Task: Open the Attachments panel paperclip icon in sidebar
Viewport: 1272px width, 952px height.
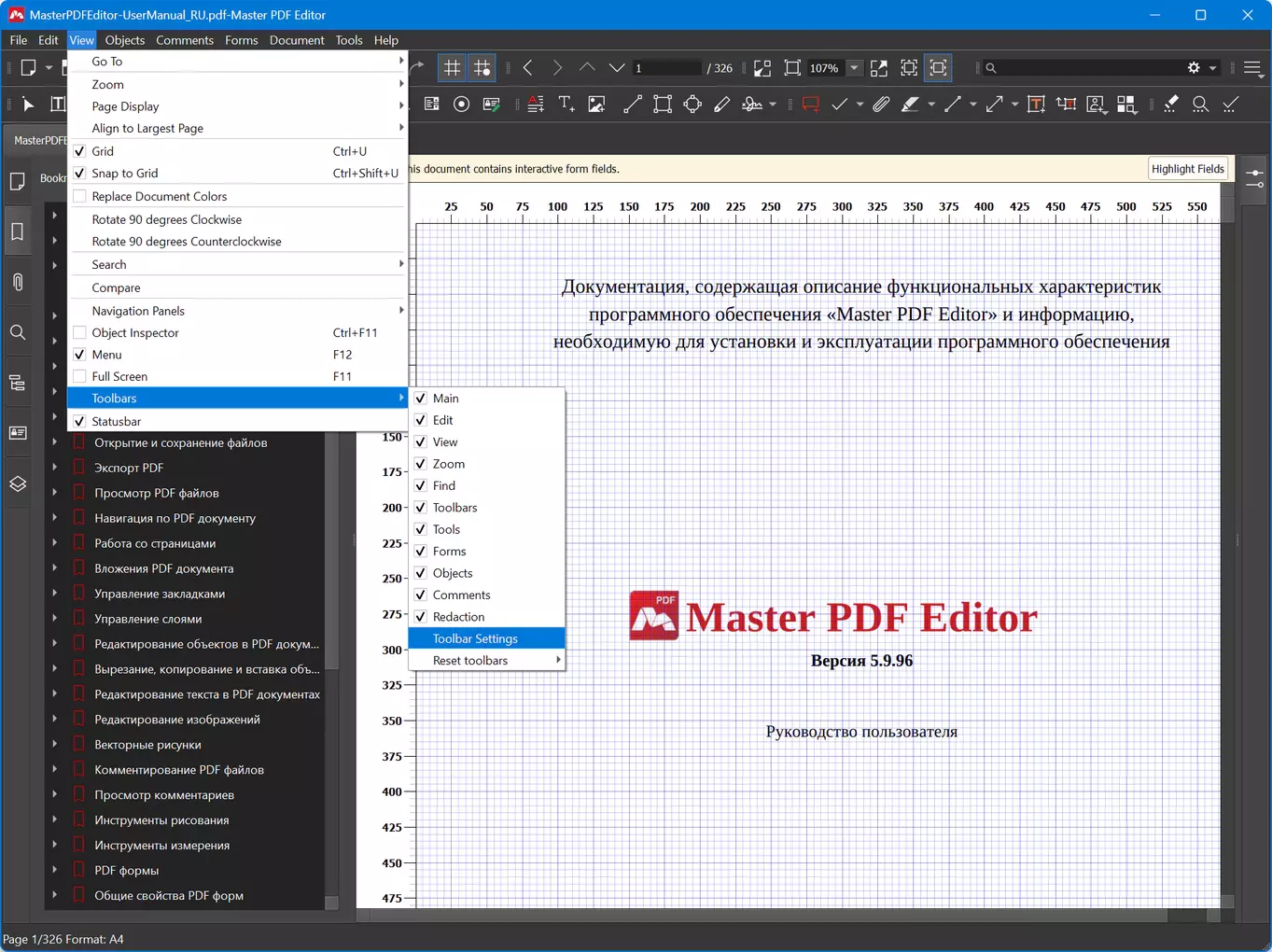Action: tap(18, 282)
